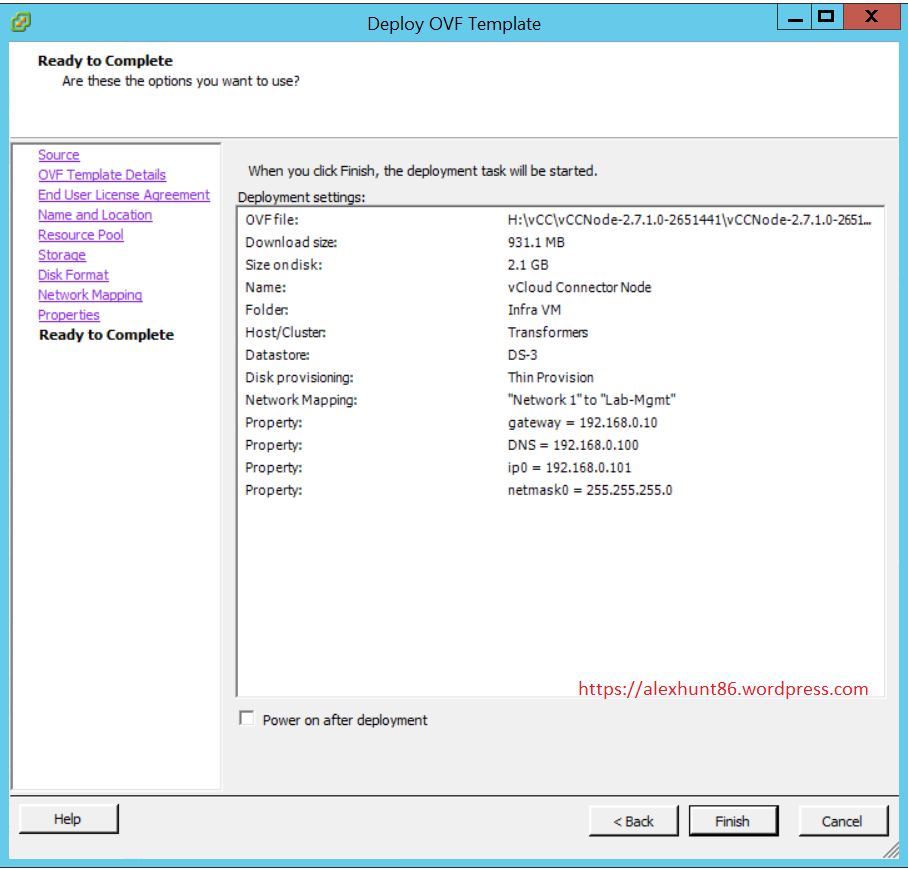Select the Infra VM folder value
The height and width of the screenshot is (870, 908).
[534, 310]
